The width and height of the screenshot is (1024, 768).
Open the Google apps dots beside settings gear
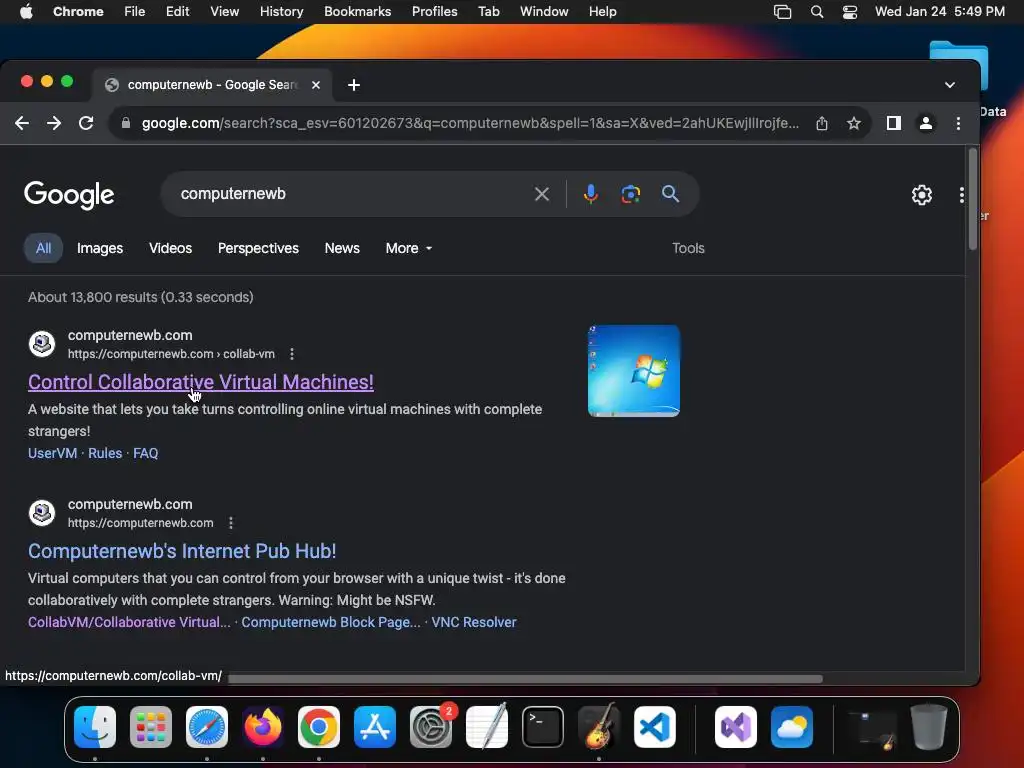pyautogui.click(x=961, y=195)
